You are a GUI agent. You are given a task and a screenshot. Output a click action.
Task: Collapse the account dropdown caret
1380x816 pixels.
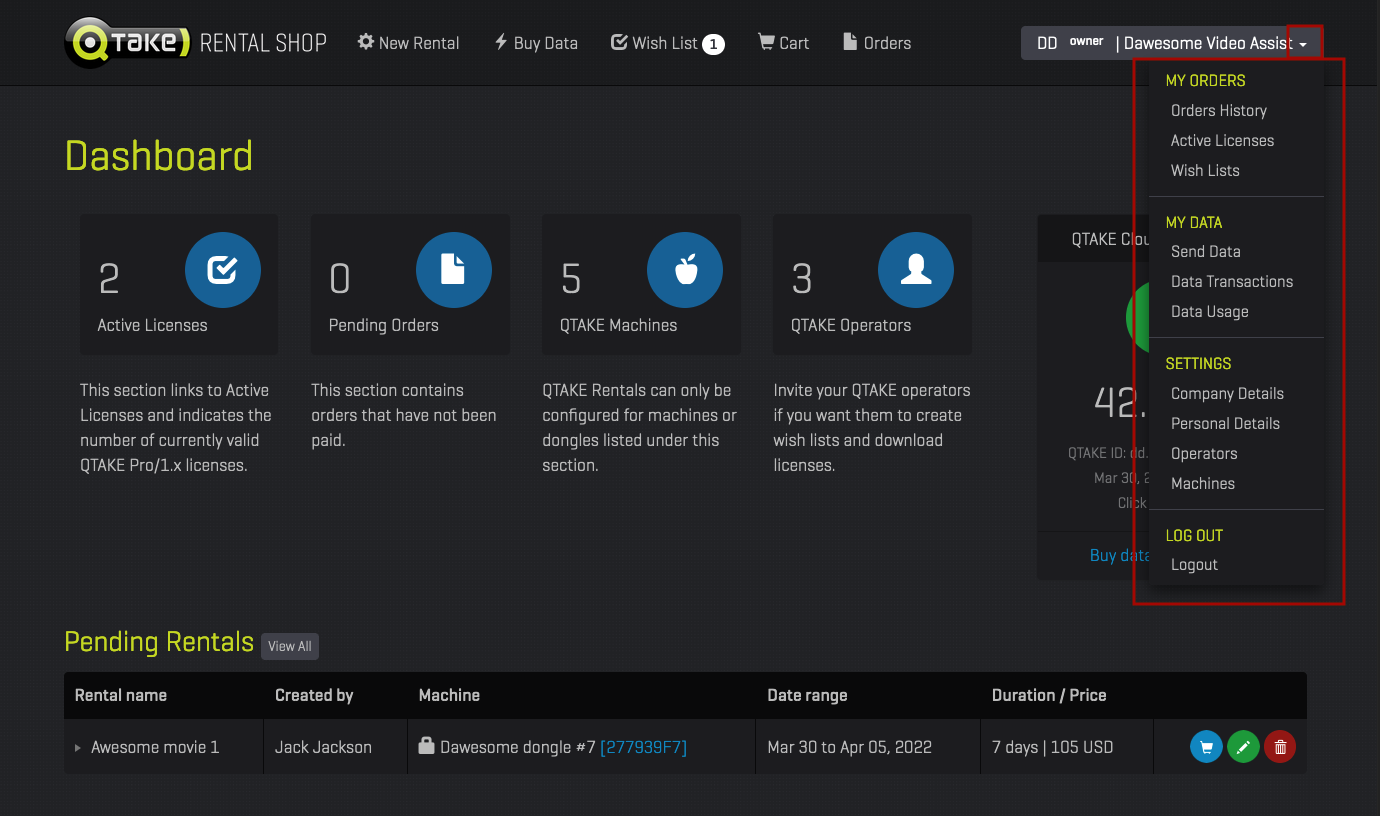click(x=1303, y=45)
